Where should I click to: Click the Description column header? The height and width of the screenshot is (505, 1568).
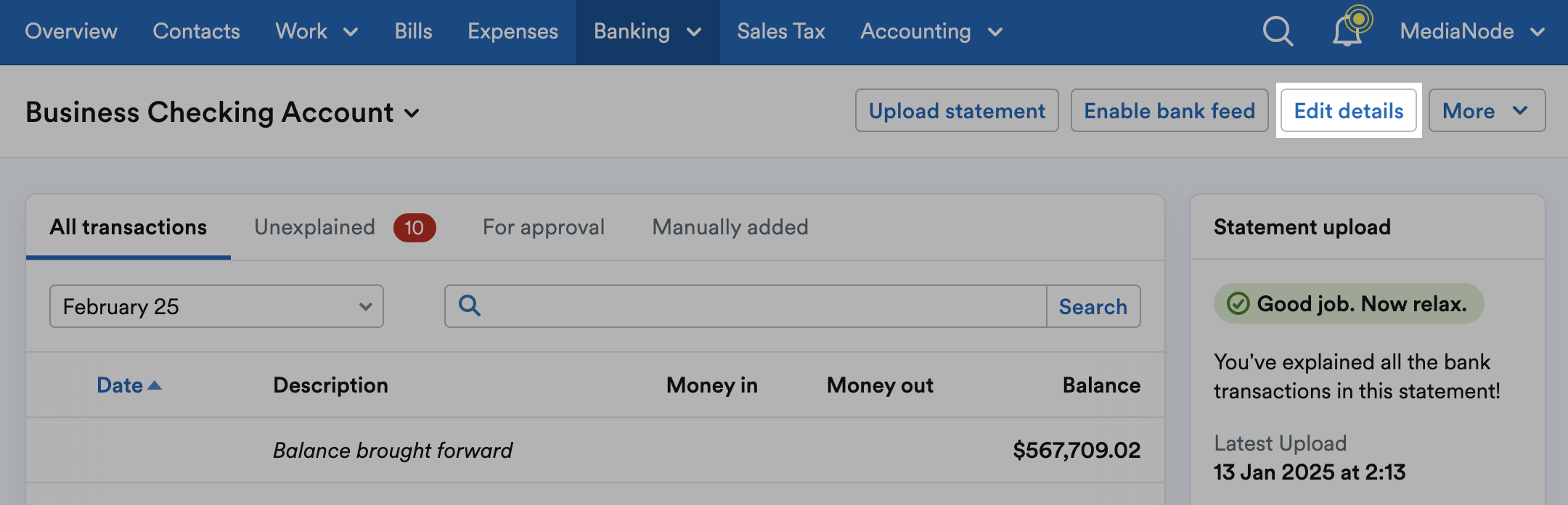click(x=330, y=385)
